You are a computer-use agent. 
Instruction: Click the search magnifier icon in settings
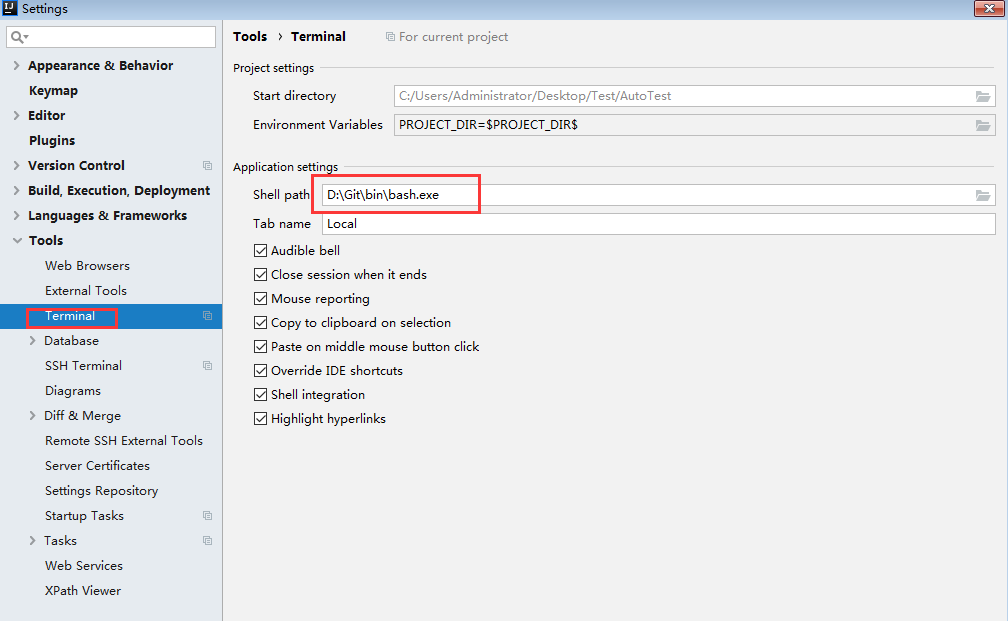tap(18, 38)
